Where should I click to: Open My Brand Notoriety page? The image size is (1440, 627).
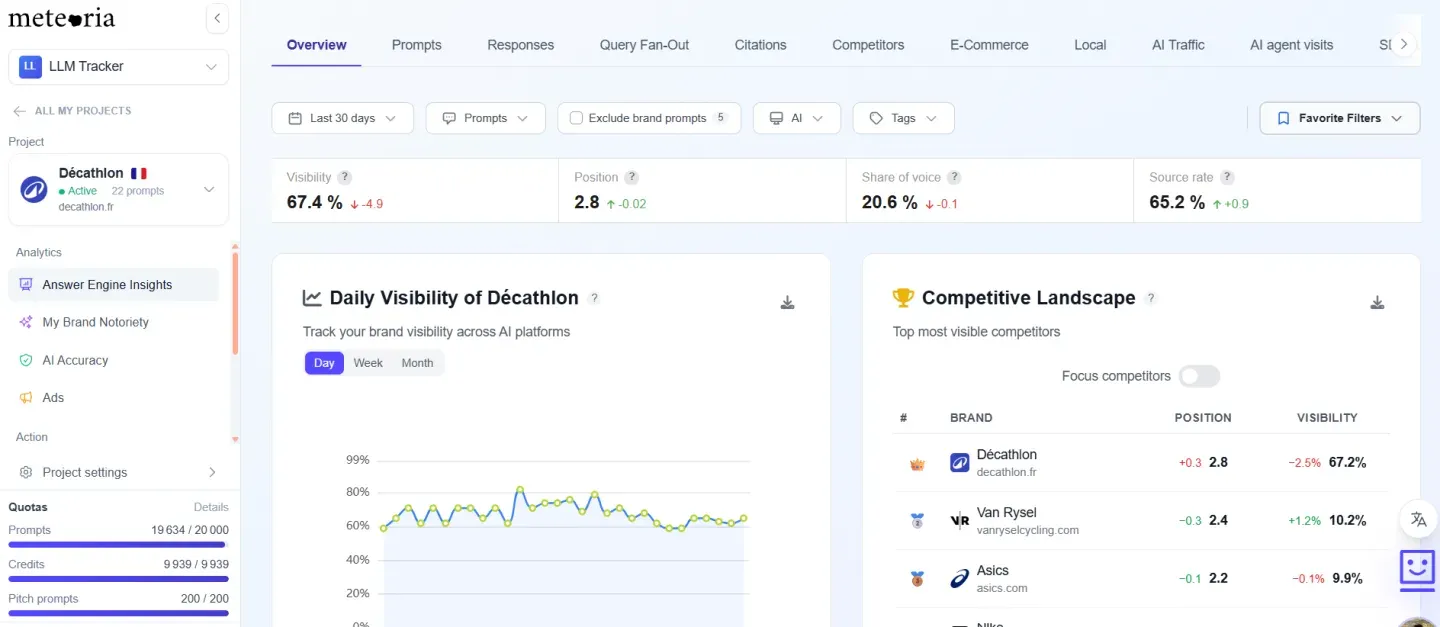(x=113, y=322)
